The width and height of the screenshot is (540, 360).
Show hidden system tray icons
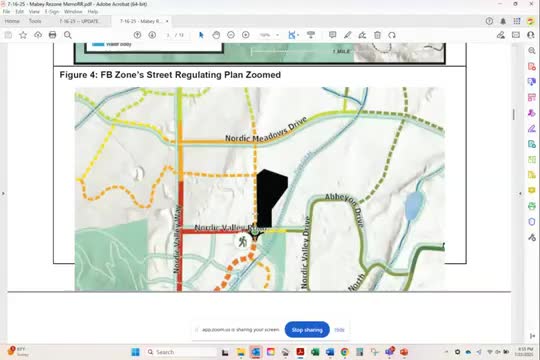pos(446,352)
